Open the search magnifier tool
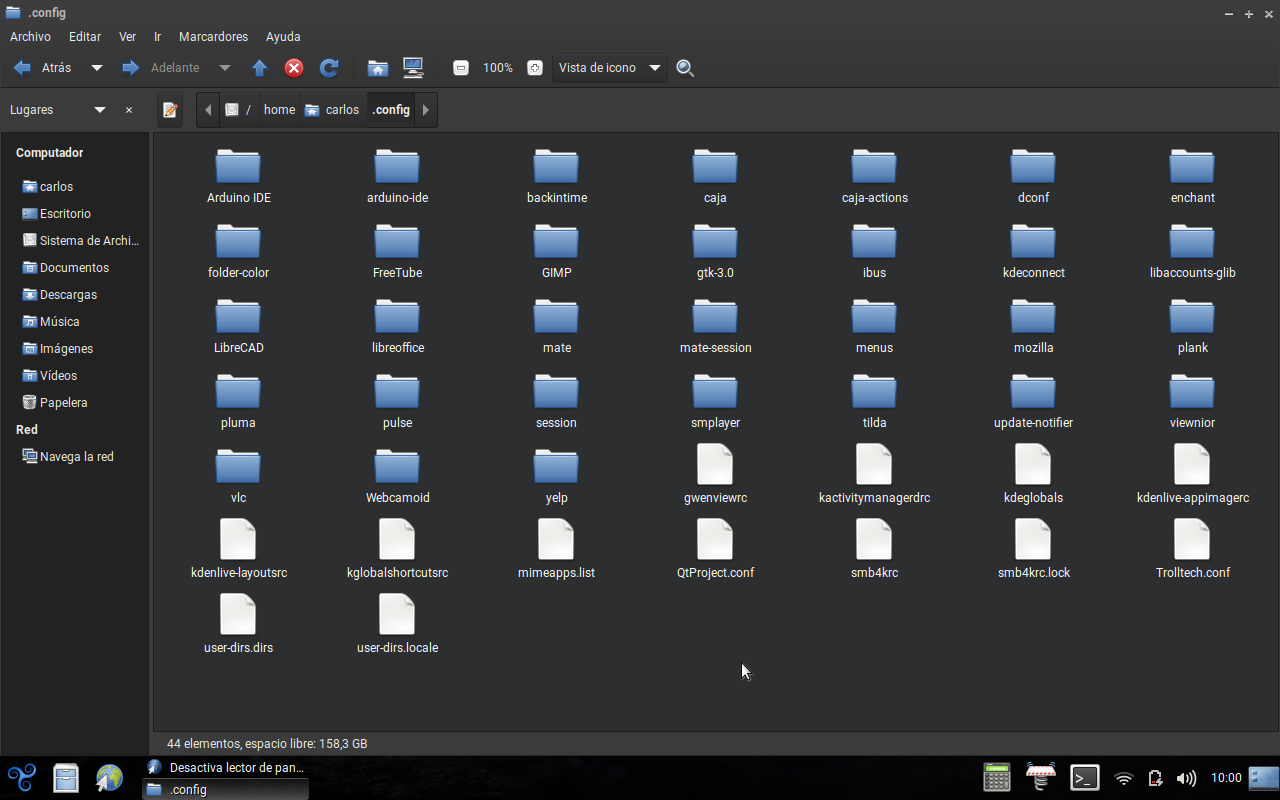The image size is (1280, 800). 685,68
